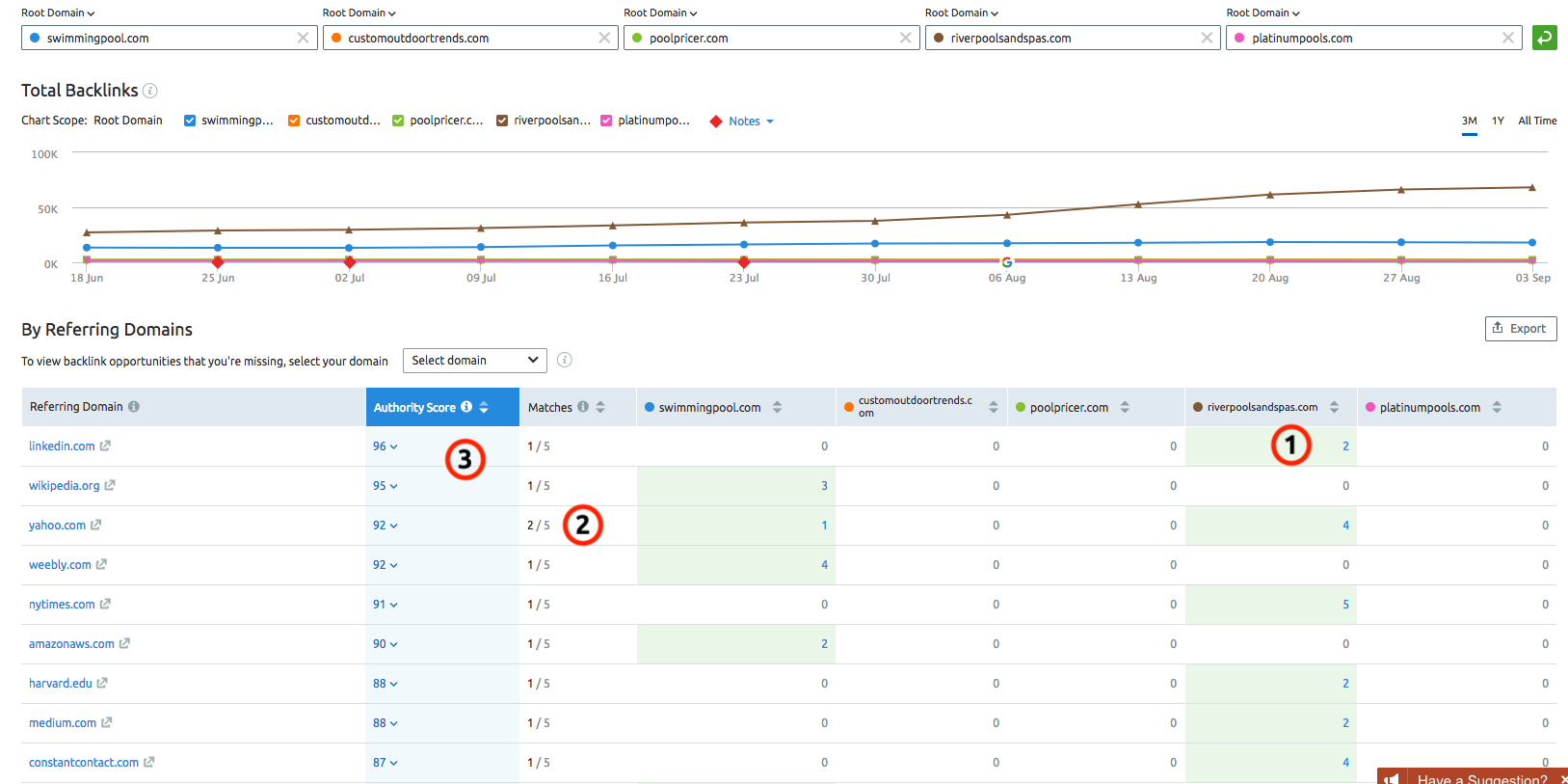The image size is (1568, 784).
Task: Switch chart range to 3M
Action: (1469, 121)
